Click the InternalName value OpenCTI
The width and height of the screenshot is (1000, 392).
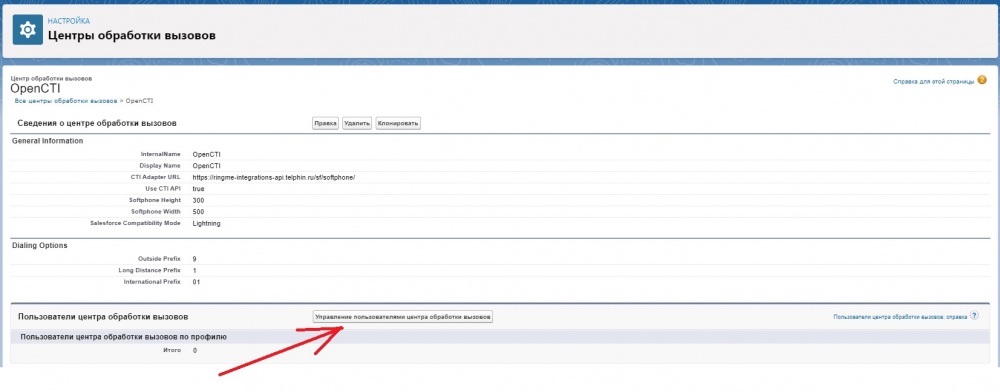[207, 154]
